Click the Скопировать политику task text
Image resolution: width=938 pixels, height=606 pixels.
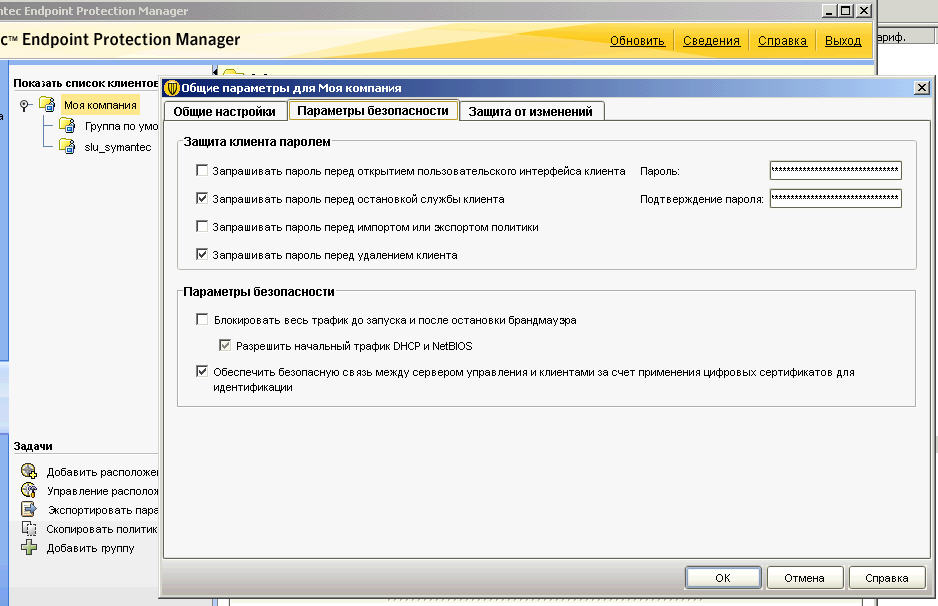(x=102, y=529)
